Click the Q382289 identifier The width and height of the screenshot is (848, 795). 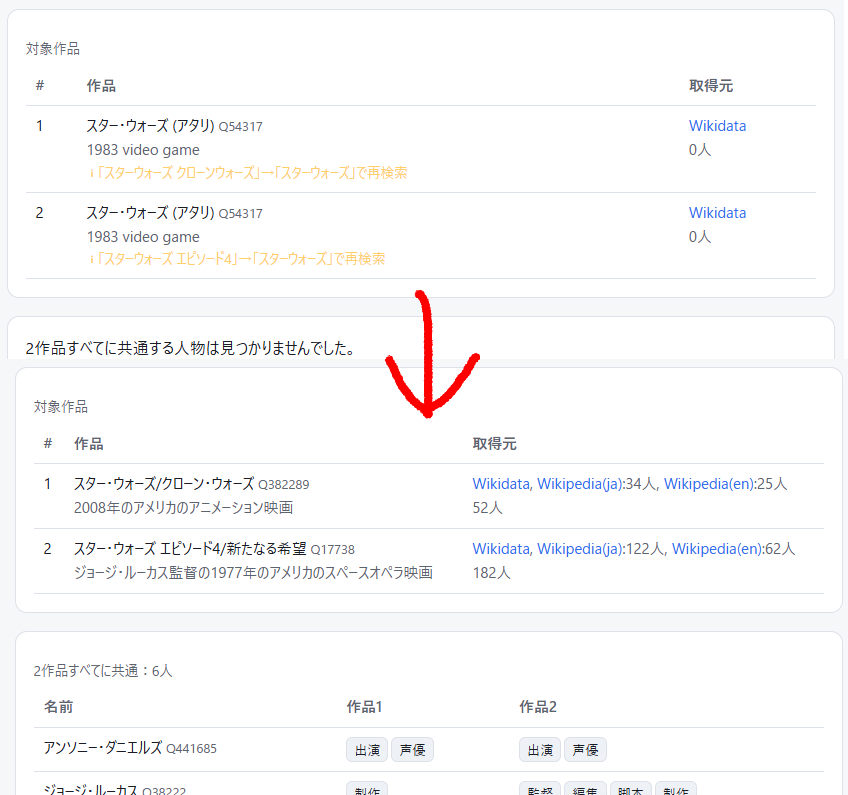point(283,485)
